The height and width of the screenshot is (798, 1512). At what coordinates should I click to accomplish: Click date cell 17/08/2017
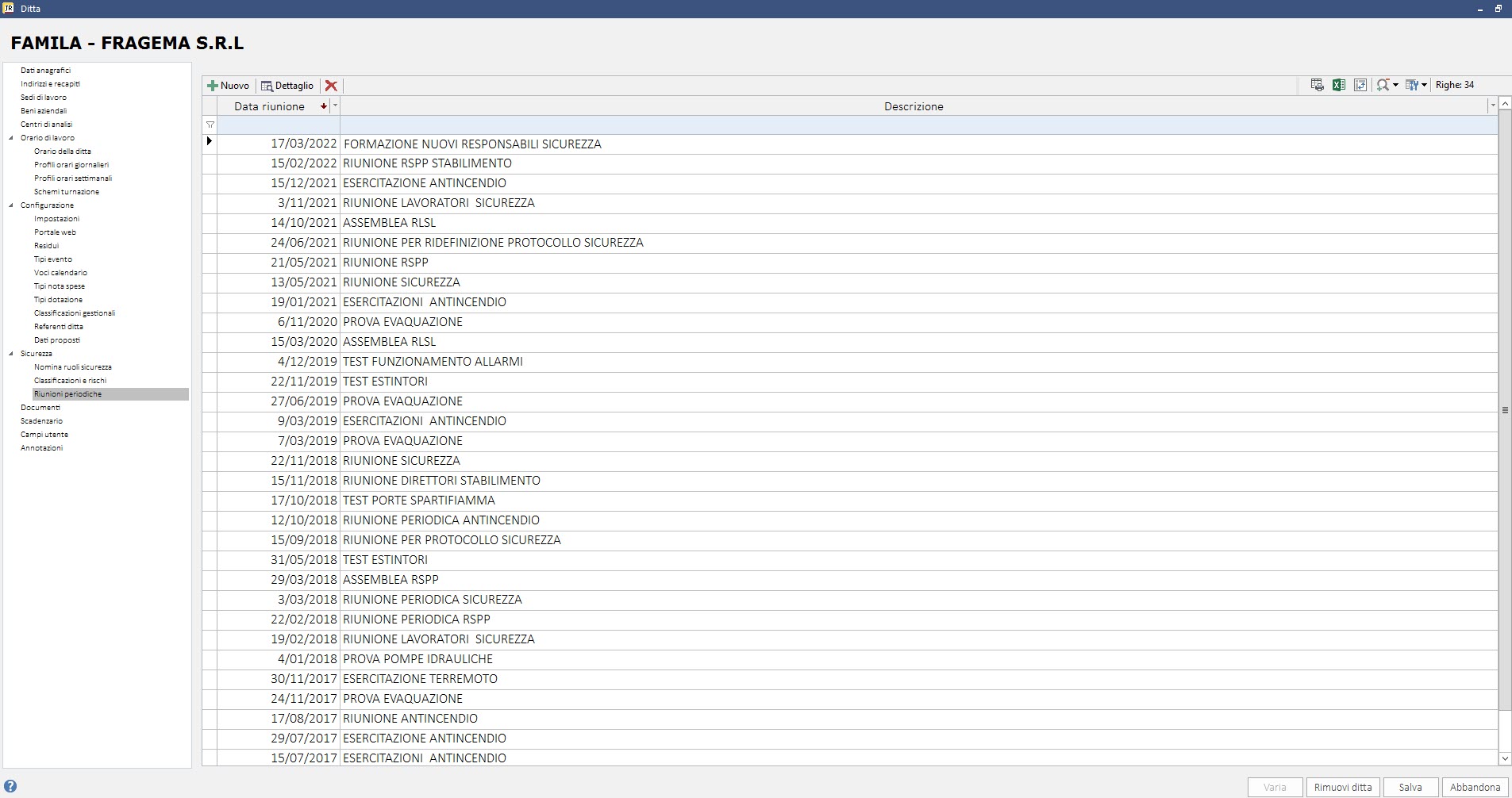tap(279, 719)
